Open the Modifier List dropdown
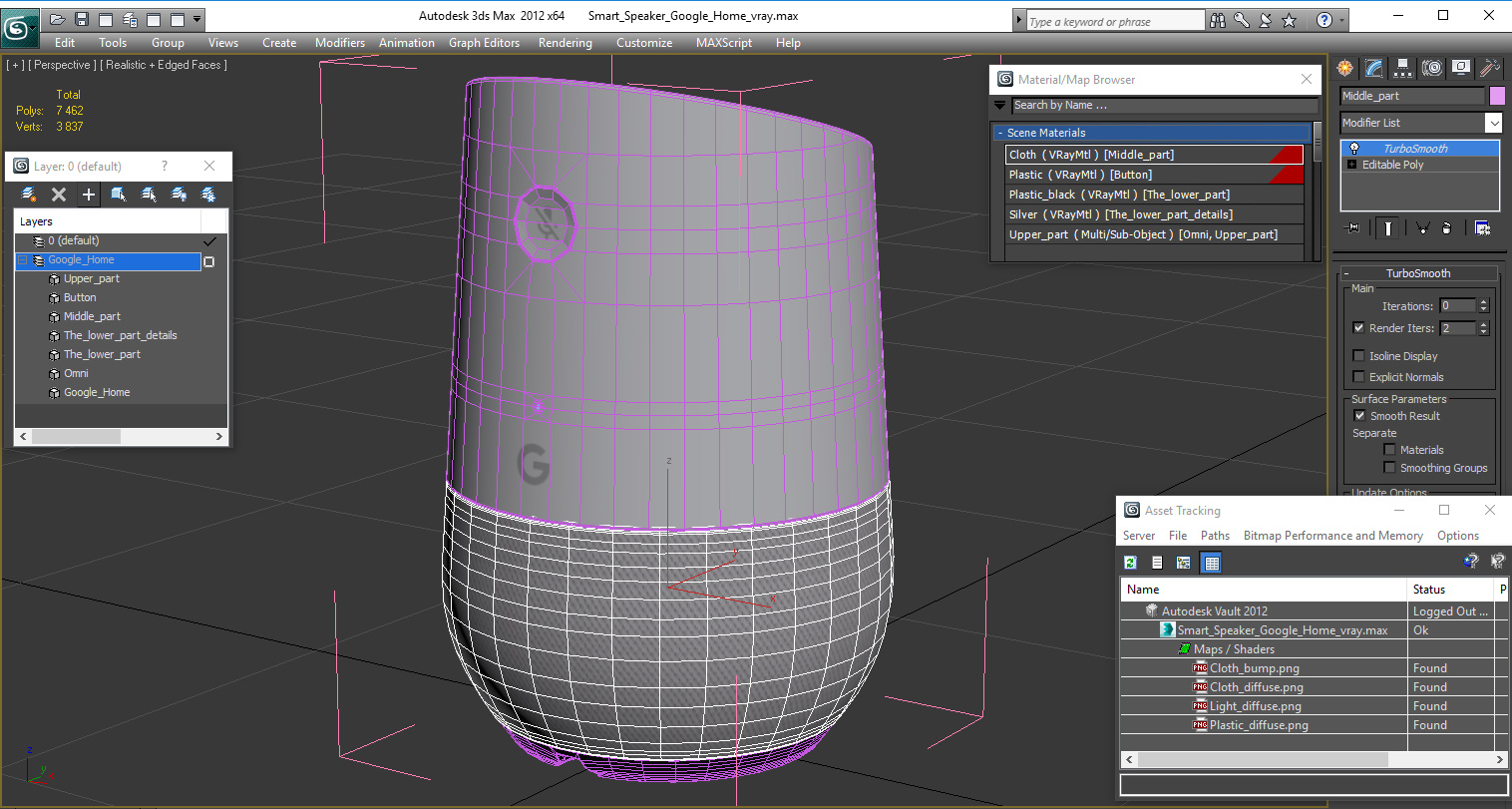 pos(1493,123)
